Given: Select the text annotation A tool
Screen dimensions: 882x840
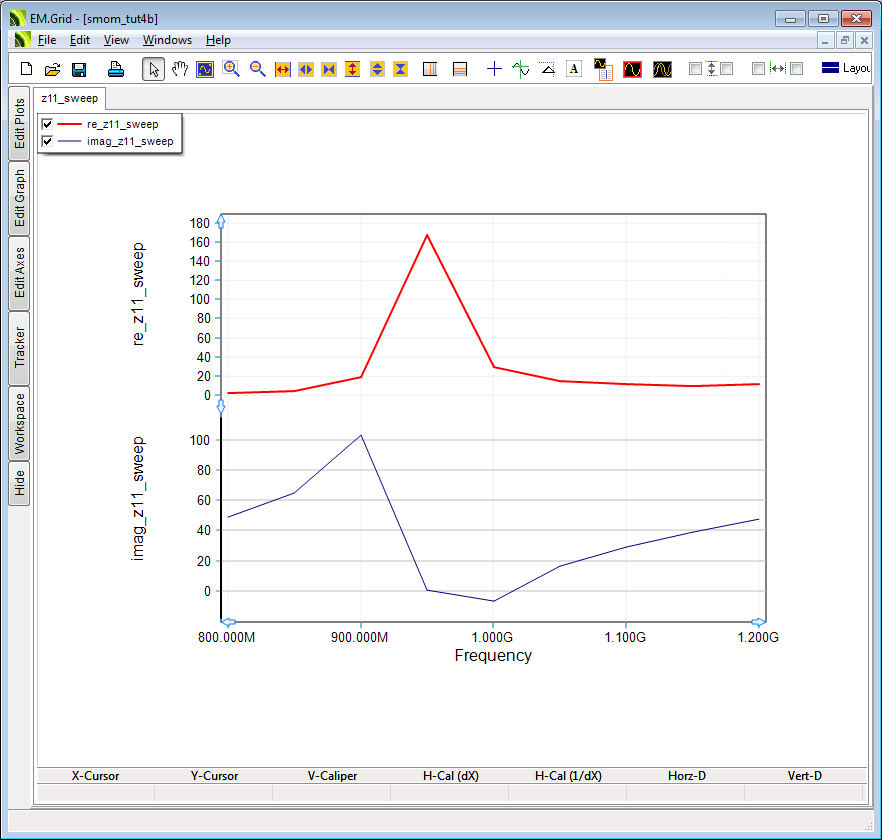Looking at the screenshot, I should click(x=574, y=69).
